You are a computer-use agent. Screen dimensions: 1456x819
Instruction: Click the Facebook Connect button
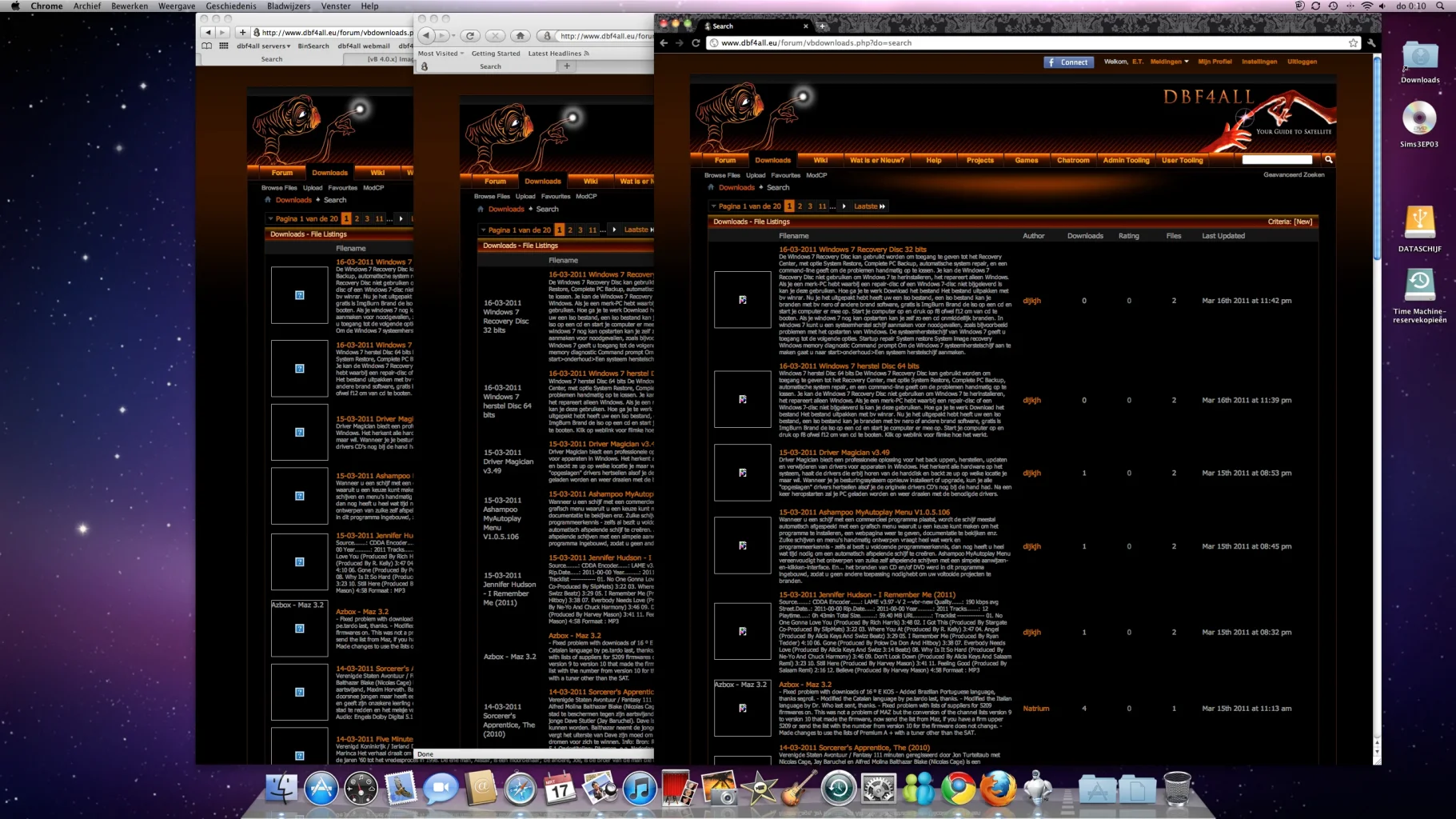coord(1068,62)
